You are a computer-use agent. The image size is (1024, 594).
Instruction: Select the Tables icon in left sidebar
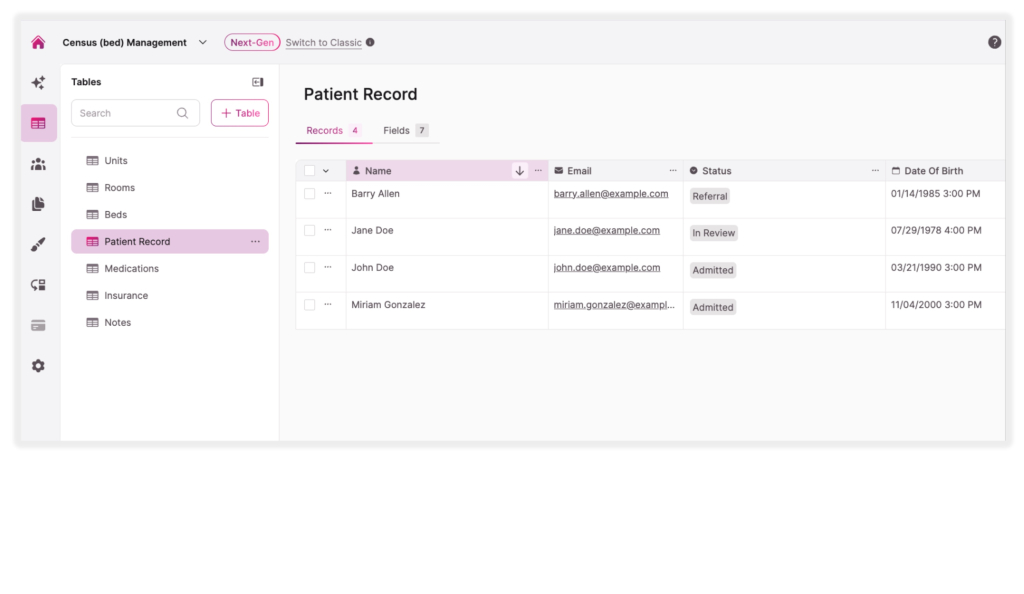pyautogui.click(x=38, y=122)
